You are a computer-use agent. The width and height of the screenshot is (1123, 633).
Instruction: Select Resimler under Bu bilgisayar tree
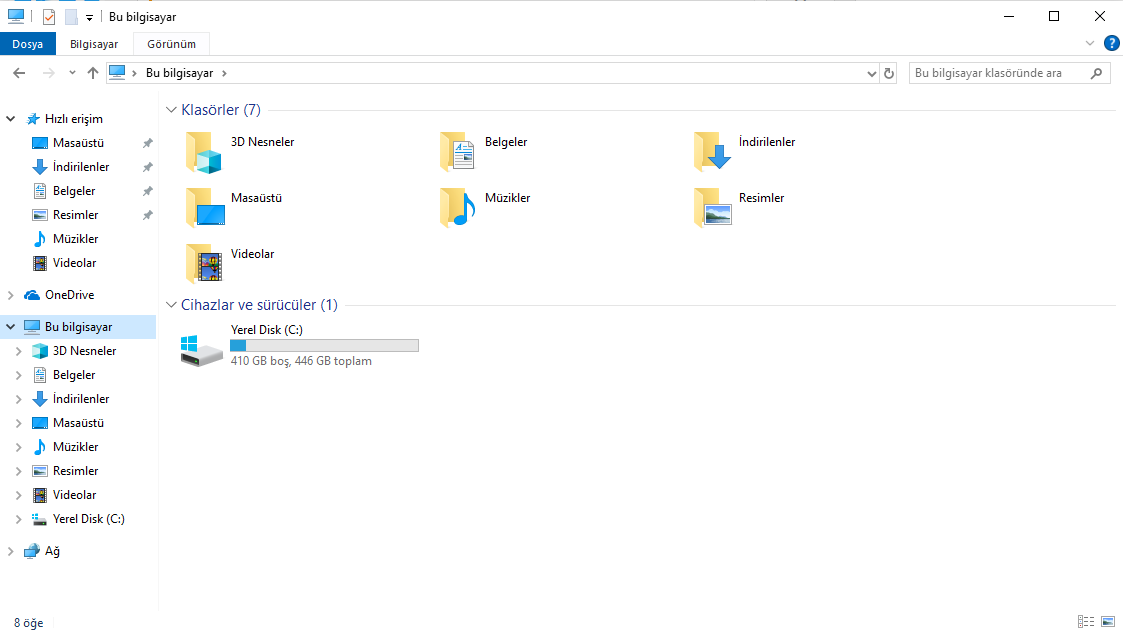[x=75, y=471]
